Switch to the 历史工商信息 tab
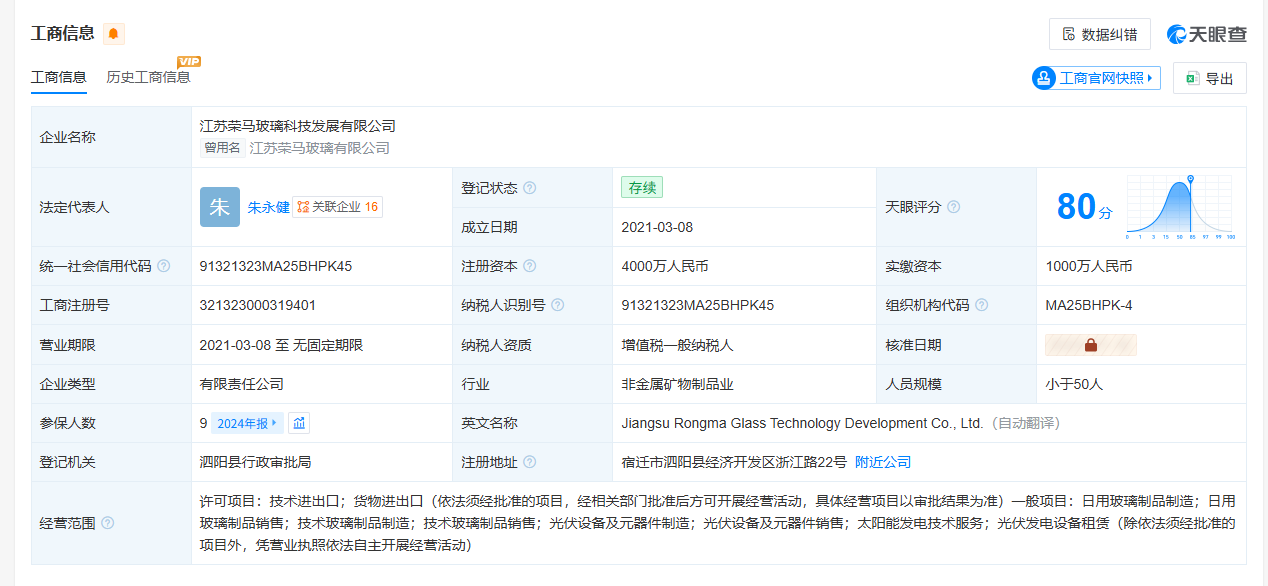The width and height of the screenshot is (1268, 586). pyautogui.click(x=148, y=77)
